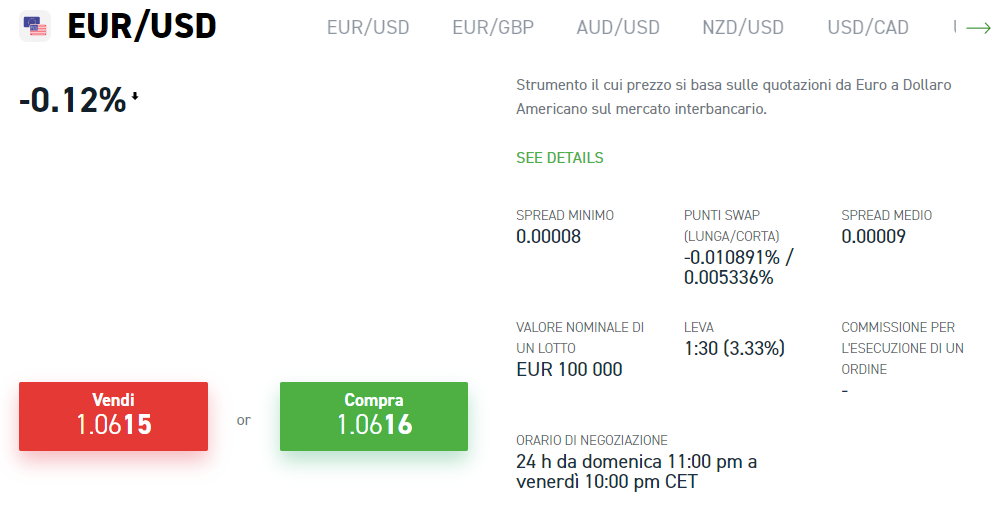Viewport: 1004px width, 508px height.
Task: Click the instrument description paragraph
Action: [734, 97]
